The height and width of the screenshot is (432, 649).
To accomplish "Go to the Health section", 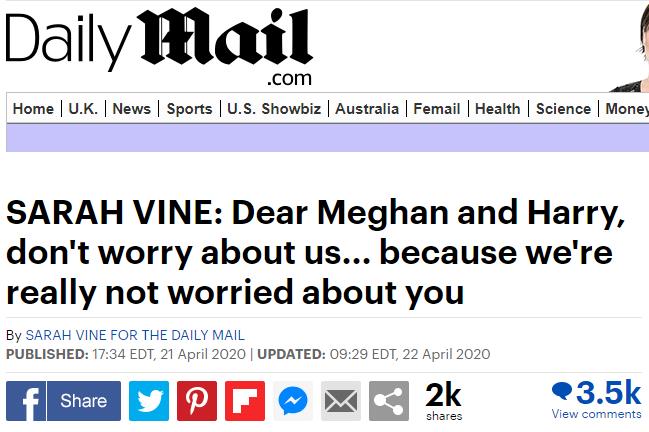I will click(x=498, y=109).
